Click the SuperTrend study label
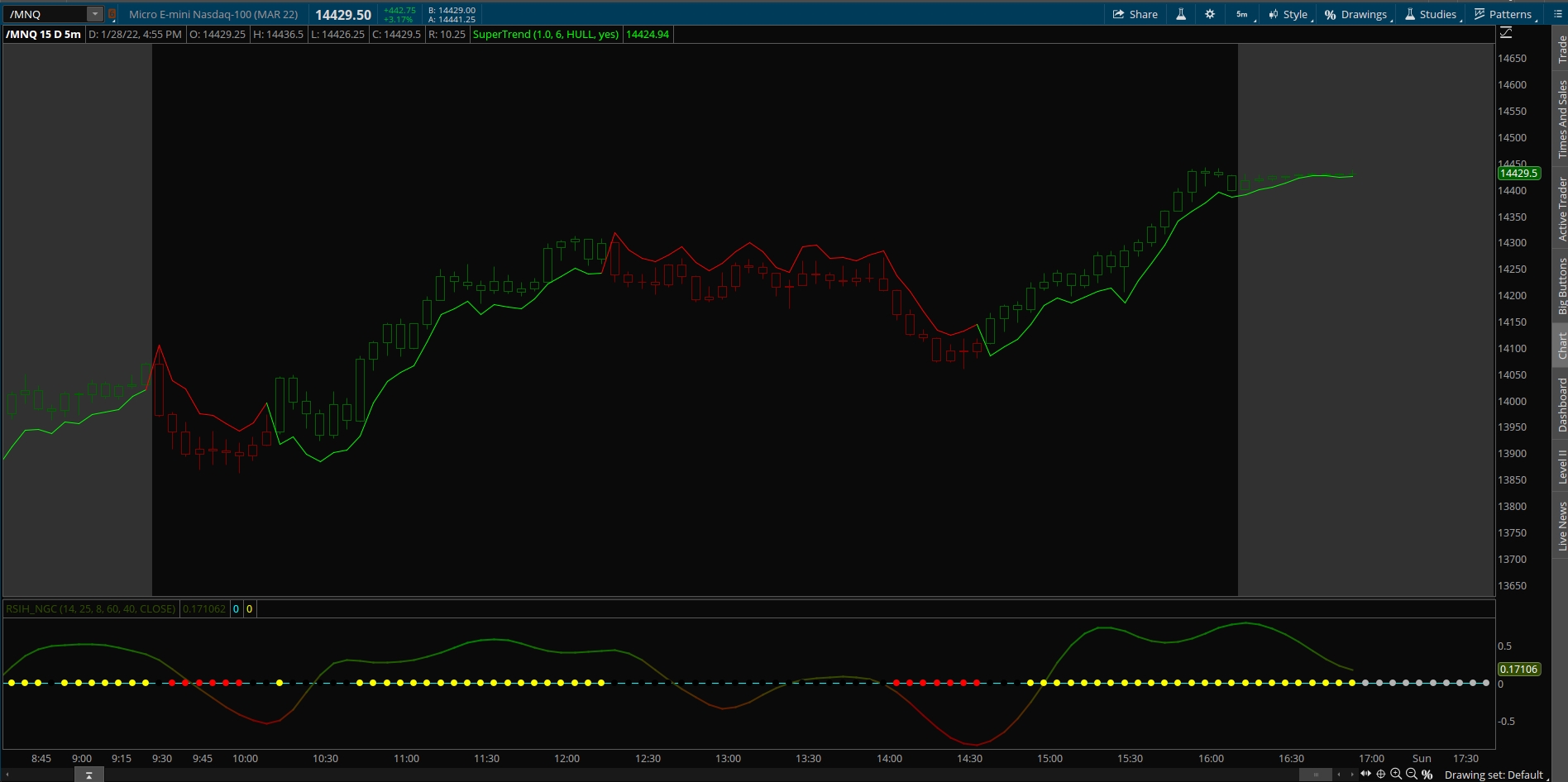This screenshot has height=782, width=1568. pos(546,34)
